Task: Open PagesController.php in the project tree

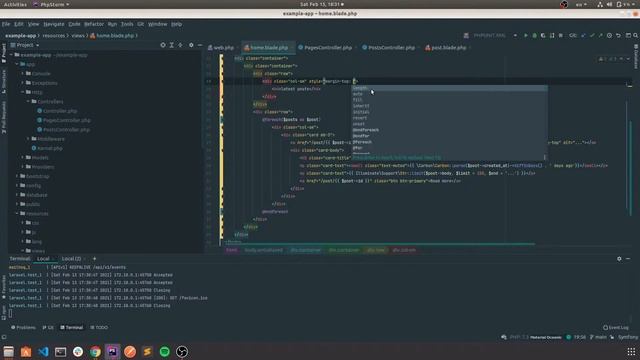Action: 64,120
